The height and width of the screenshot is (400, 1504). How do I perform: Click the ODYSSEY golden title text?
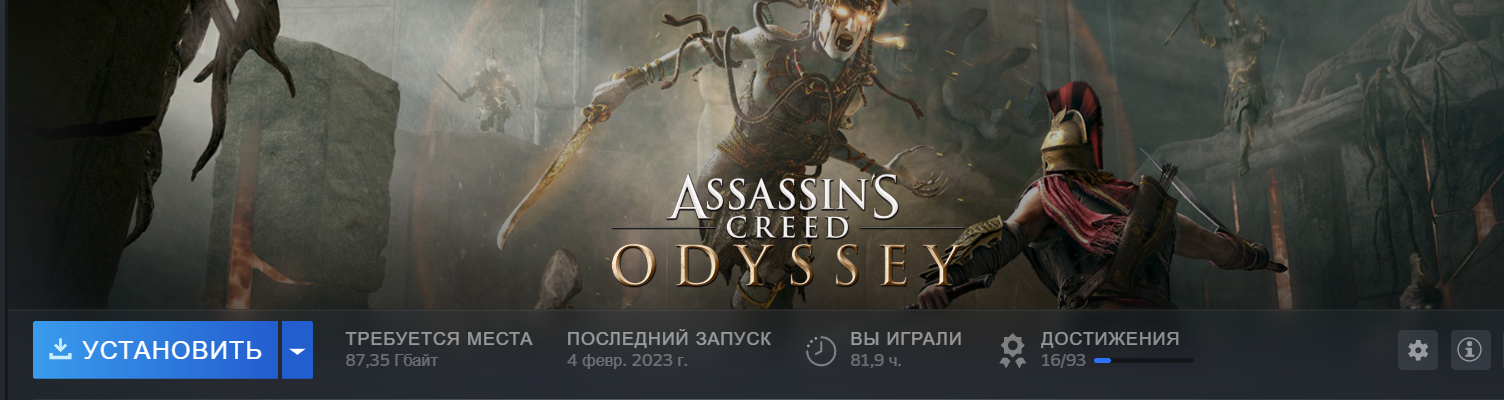pyautogui.click(x=786, y=264)
